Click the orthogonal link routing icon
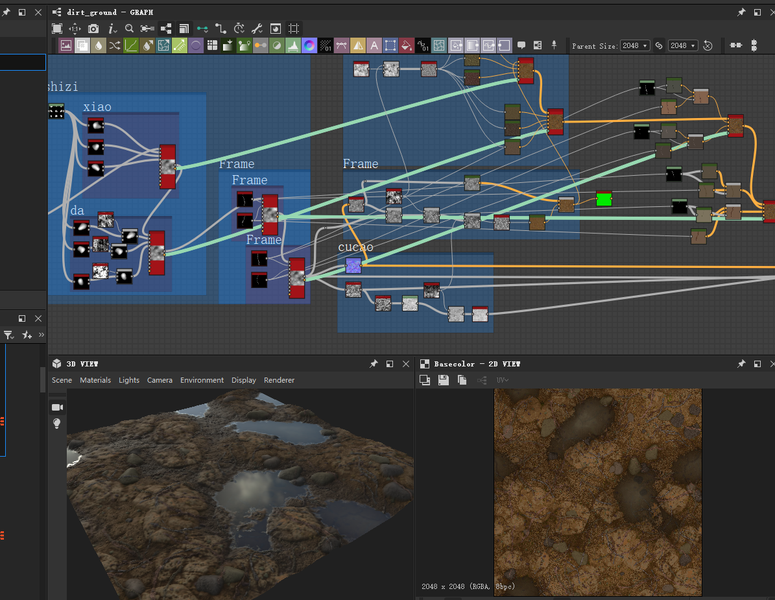 pos(220,29)
